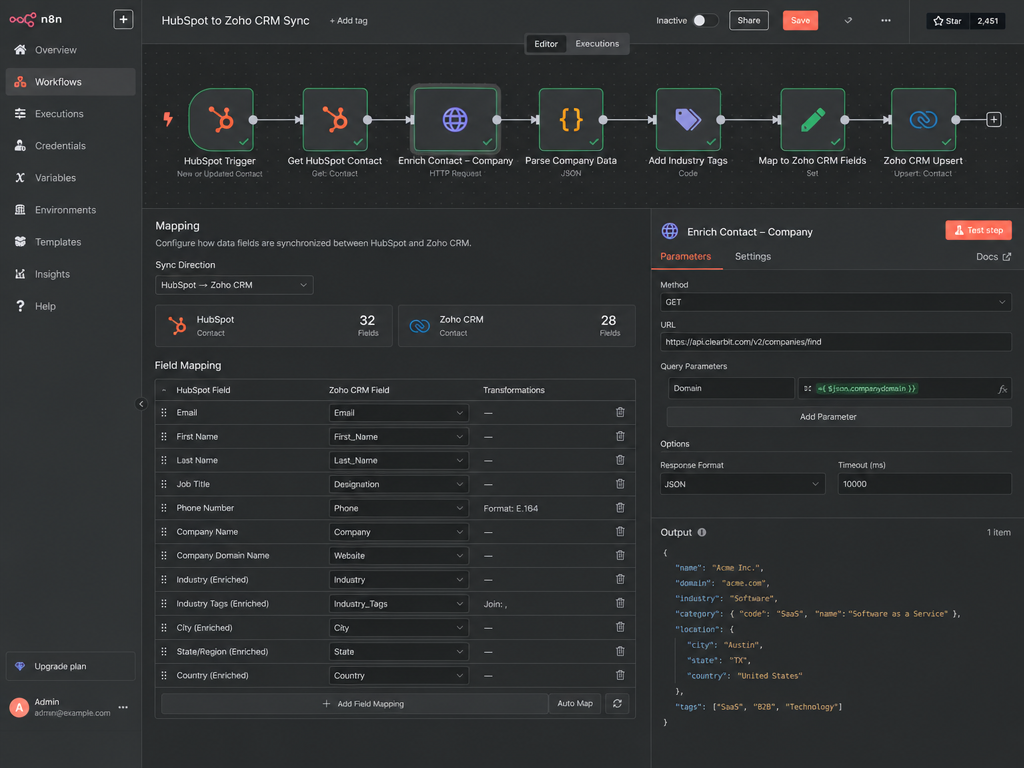The height and width of the screenshot is (768, 1024).
Task: Click the Star GitHub button
Action: 948,21
